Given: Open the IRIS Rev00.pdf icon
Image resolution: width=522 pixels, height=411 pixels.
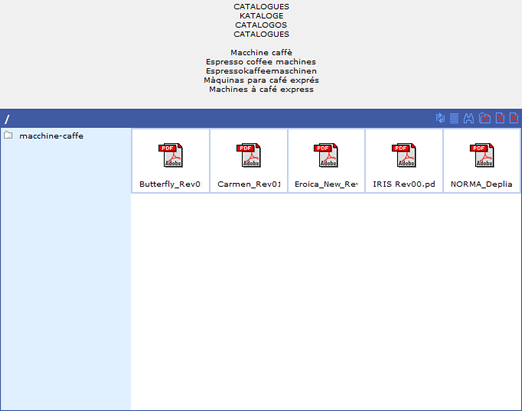Looking at the screenshot, I should (x=404, y=155).
